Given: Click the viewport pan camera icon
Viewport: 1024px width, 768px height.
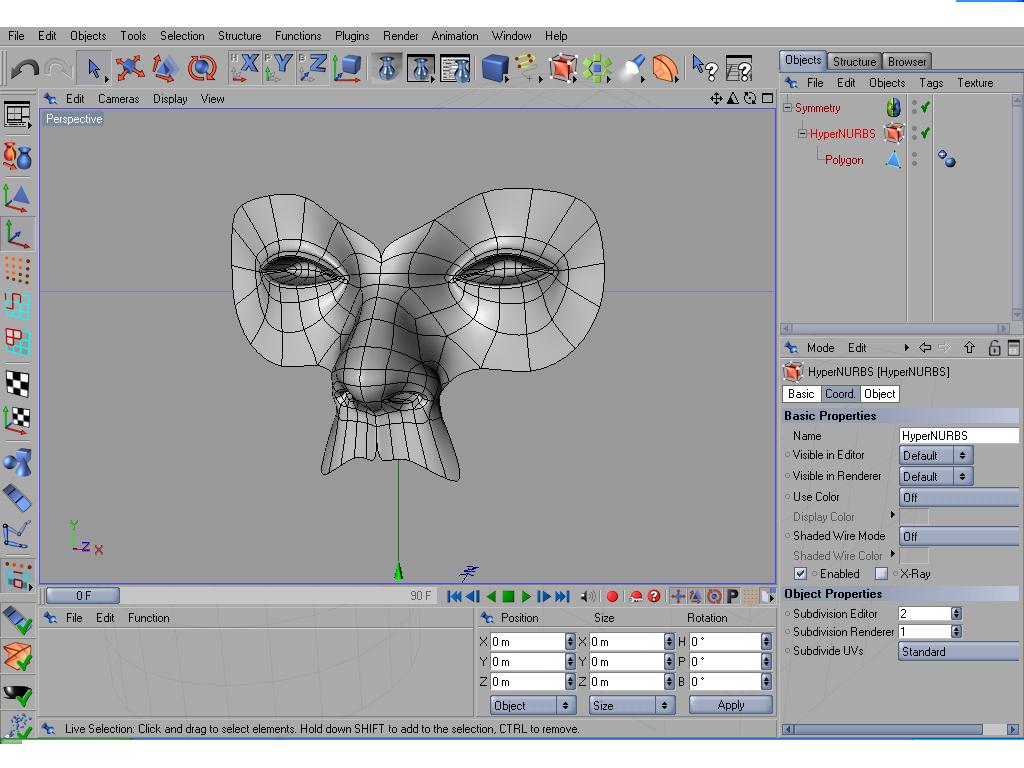Looking at the screenshot, I should tap(716, 99).
